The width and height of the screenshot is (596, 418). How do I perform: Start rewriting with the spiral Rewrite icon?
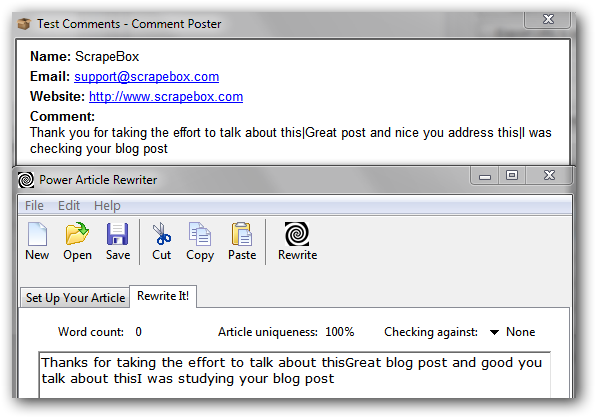tap(297, 234)
